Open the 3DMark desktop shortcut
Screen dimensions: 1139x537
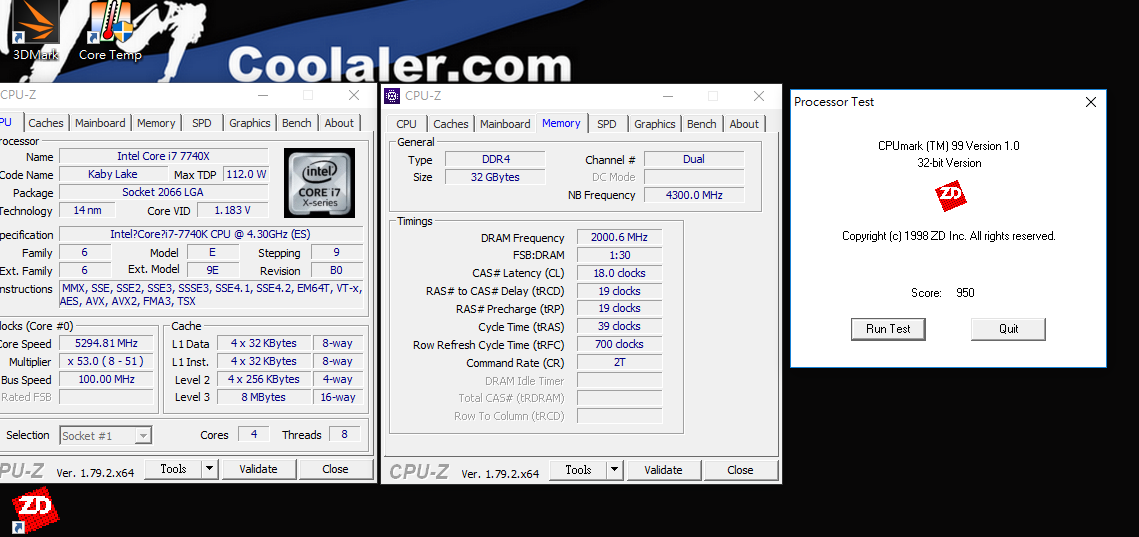click(36, 31)
